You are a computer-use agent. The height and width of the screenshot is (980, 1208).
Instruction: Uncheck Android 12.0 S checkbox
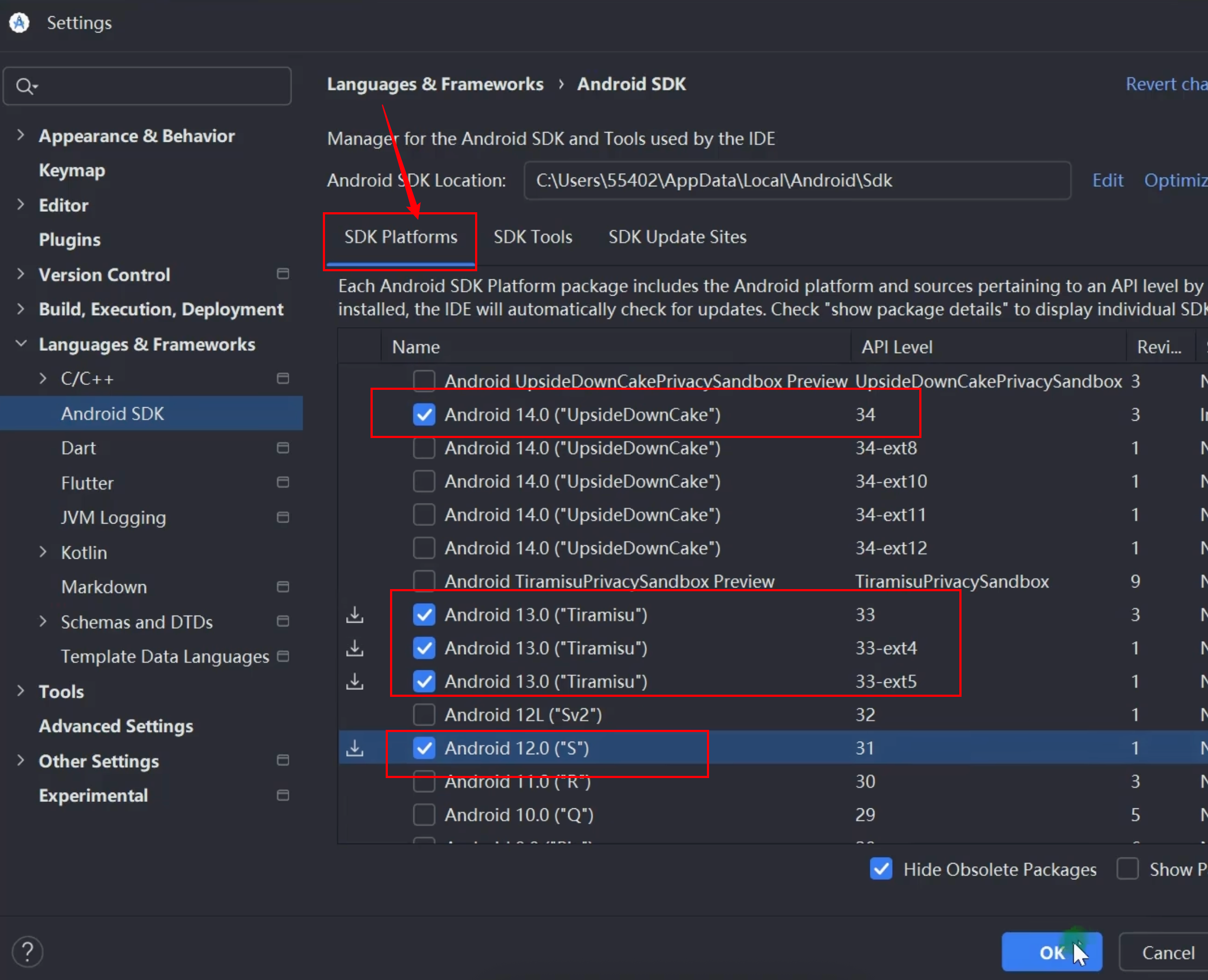[424, 748]
